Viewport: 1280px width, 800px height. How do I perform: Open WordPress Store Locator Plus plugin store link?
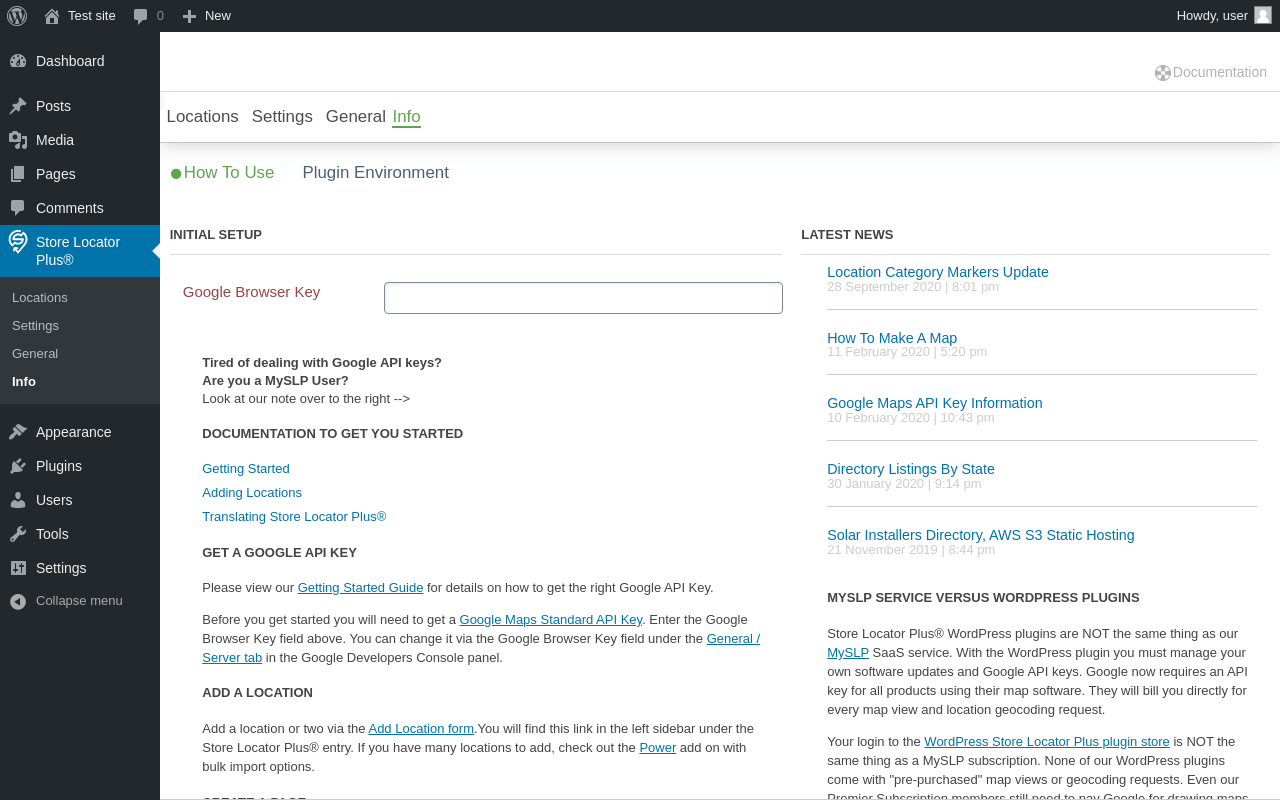pos(1047,742)
